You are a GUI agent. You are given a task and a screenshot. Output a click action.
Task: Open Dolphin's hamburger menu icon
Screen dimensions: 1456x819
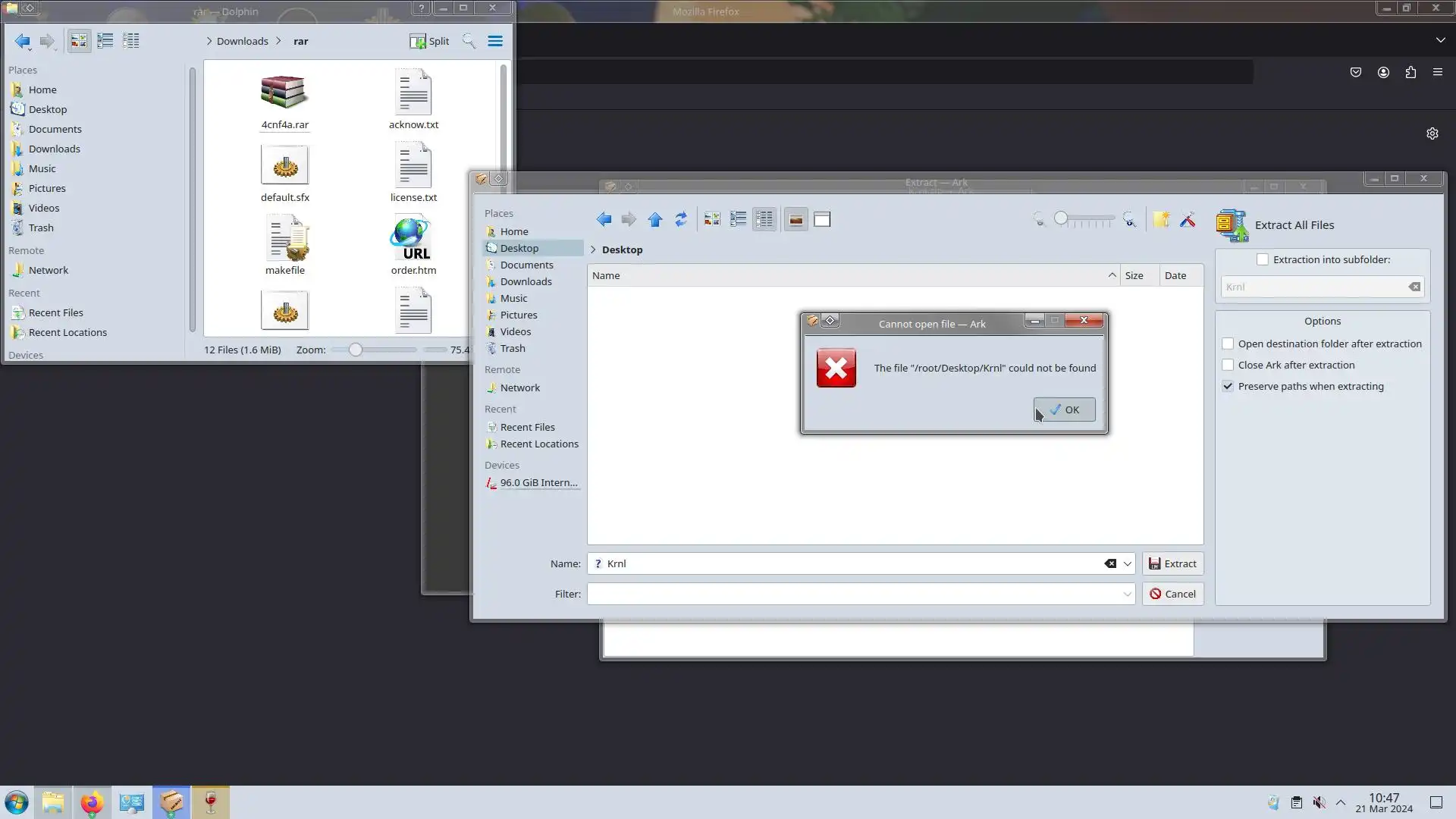pos(495,41)
